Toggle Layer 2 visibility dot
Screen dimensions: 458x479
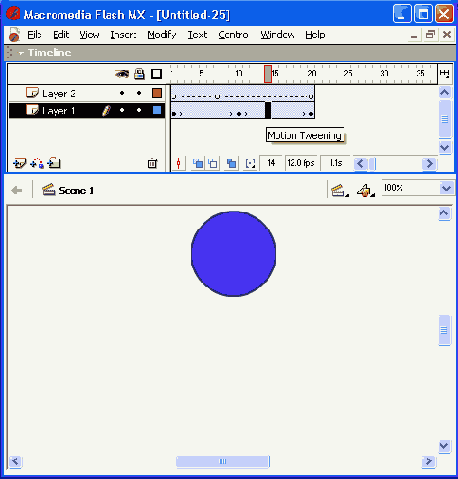[122, 93]
